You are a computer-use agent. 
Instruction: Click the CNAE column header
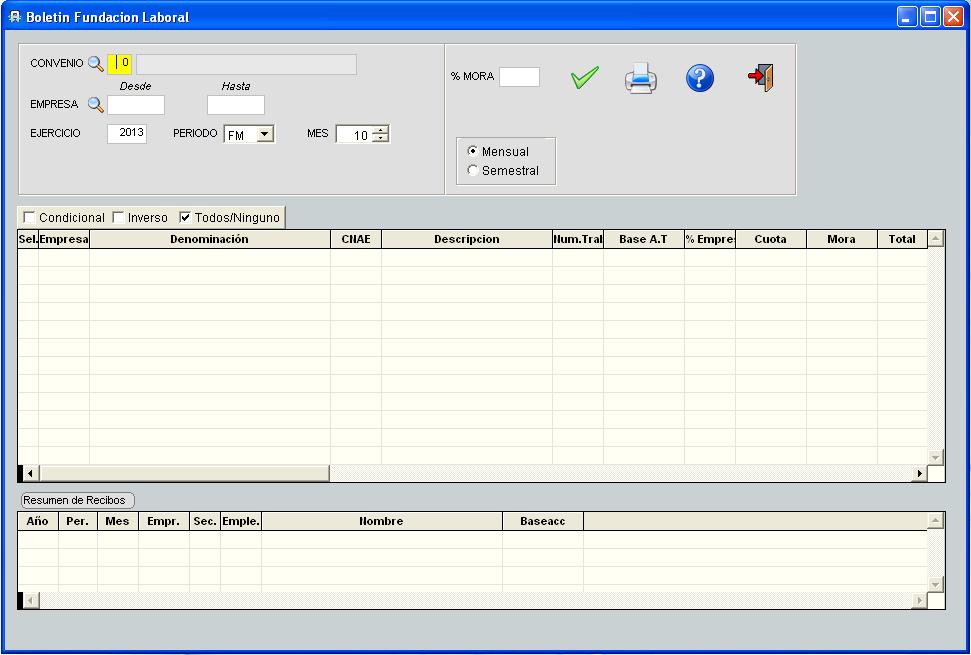click(x=356, y=239)
